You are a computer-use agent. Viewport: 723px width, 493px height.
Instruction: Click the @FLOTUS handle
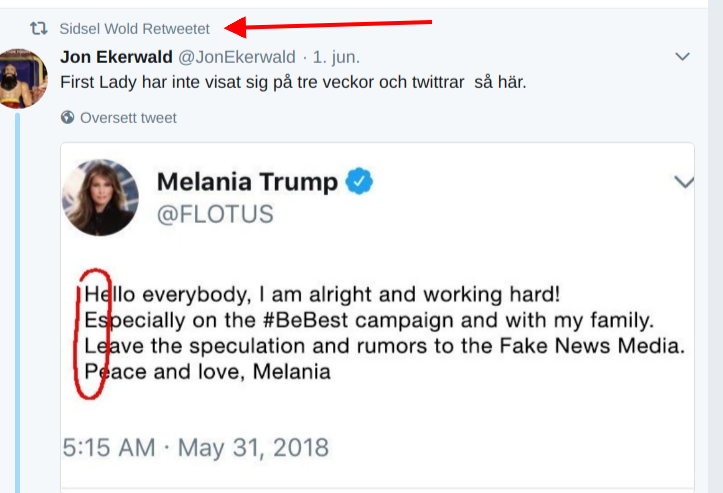point(215,214)
